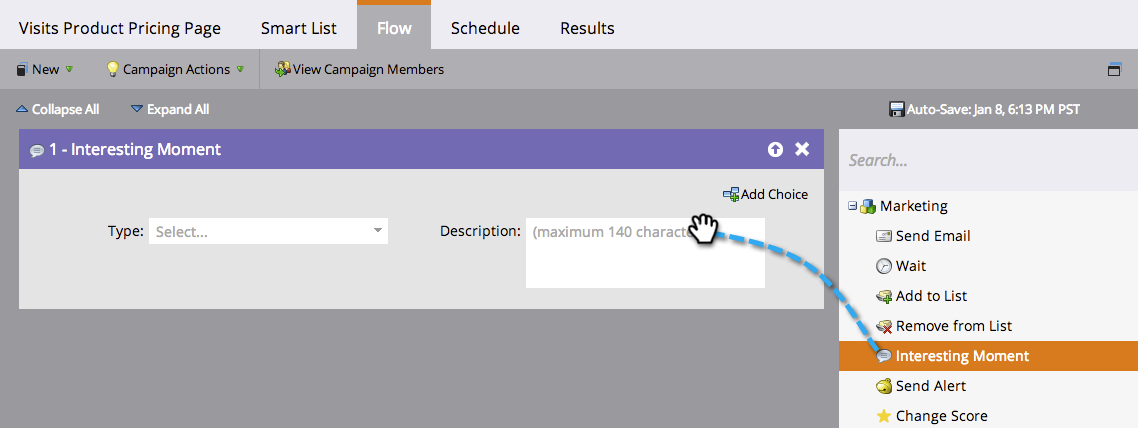The height and width of the screenshot is (428, 1138).
Task: Switch to the Smart List tab
Action: click(299, 28)
